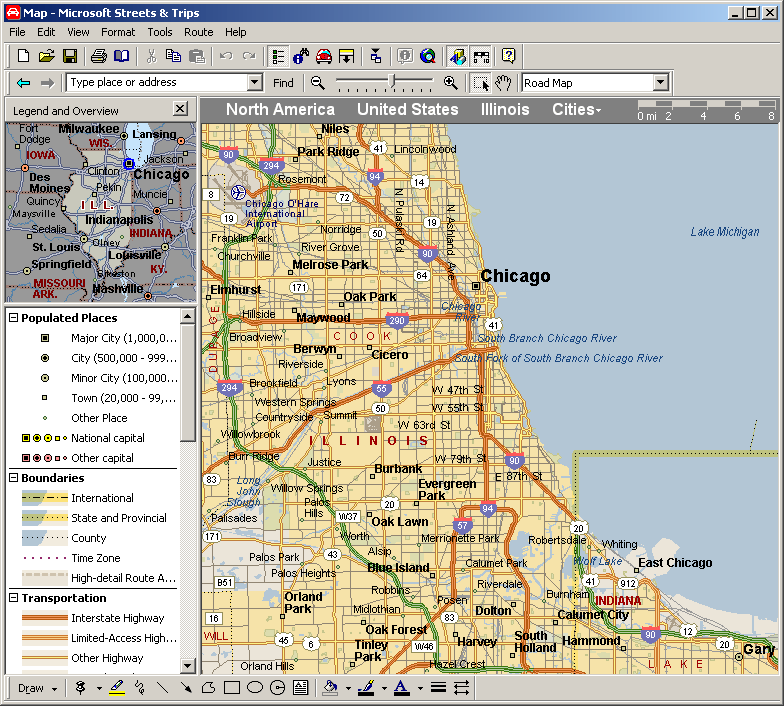The height and width of the screenshot is (706, 784).
Task: Jump to United States in the breadcrumb
Action: (408, 110)
